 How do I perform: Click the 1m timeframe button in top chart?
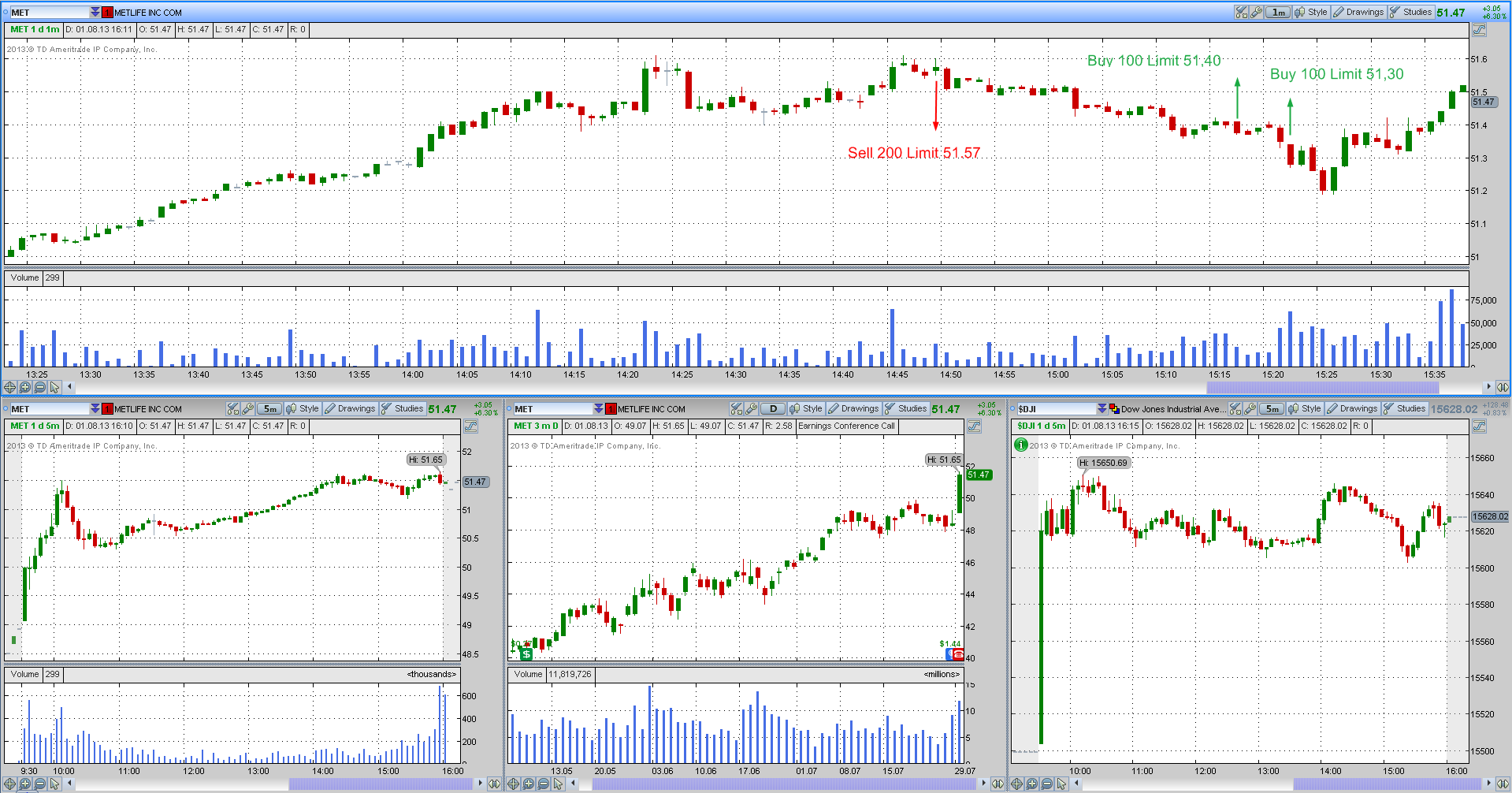click(x=1278, y=12)
